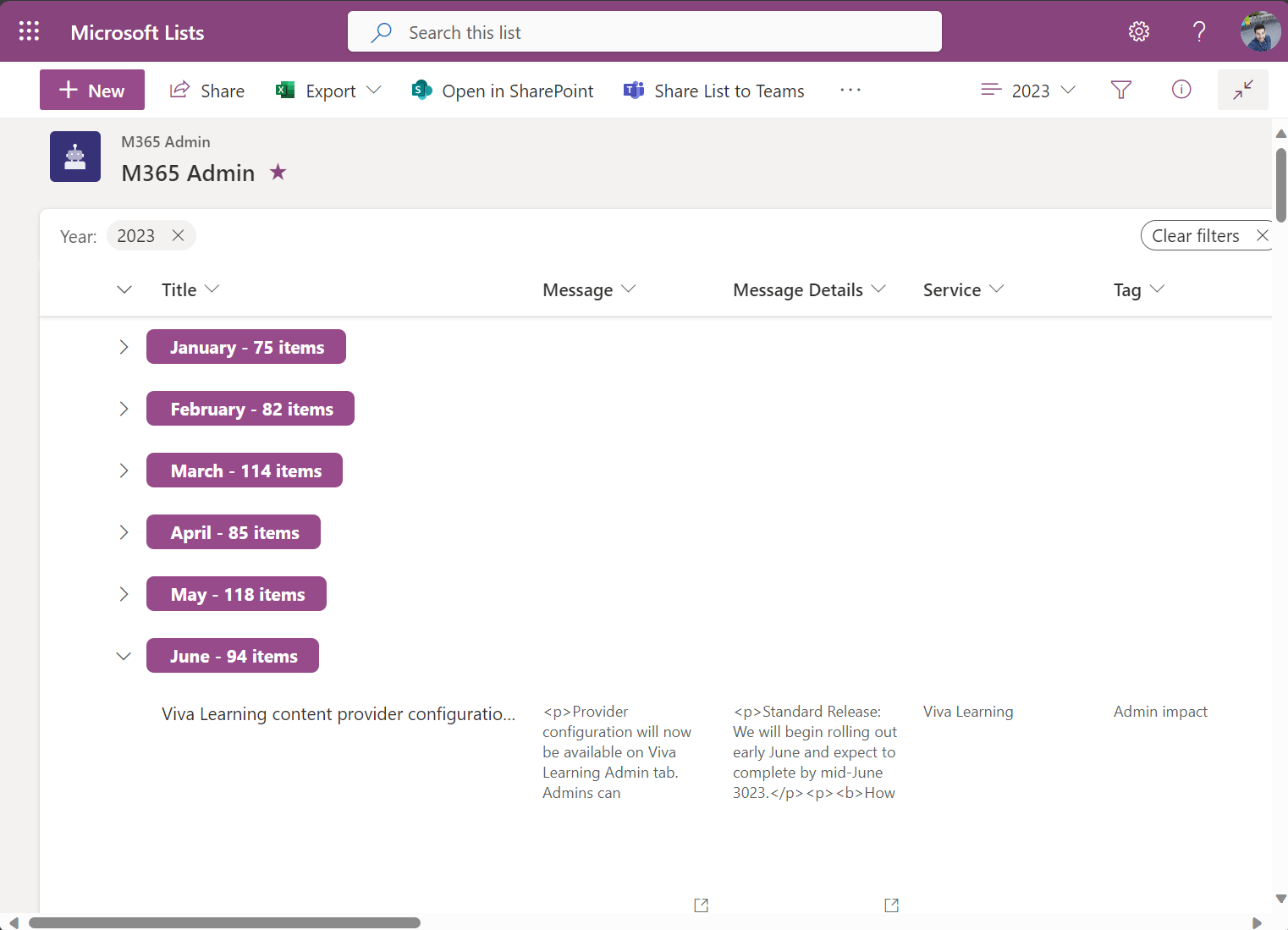Open Lists settings via the gear icon

click(1139, 30)
